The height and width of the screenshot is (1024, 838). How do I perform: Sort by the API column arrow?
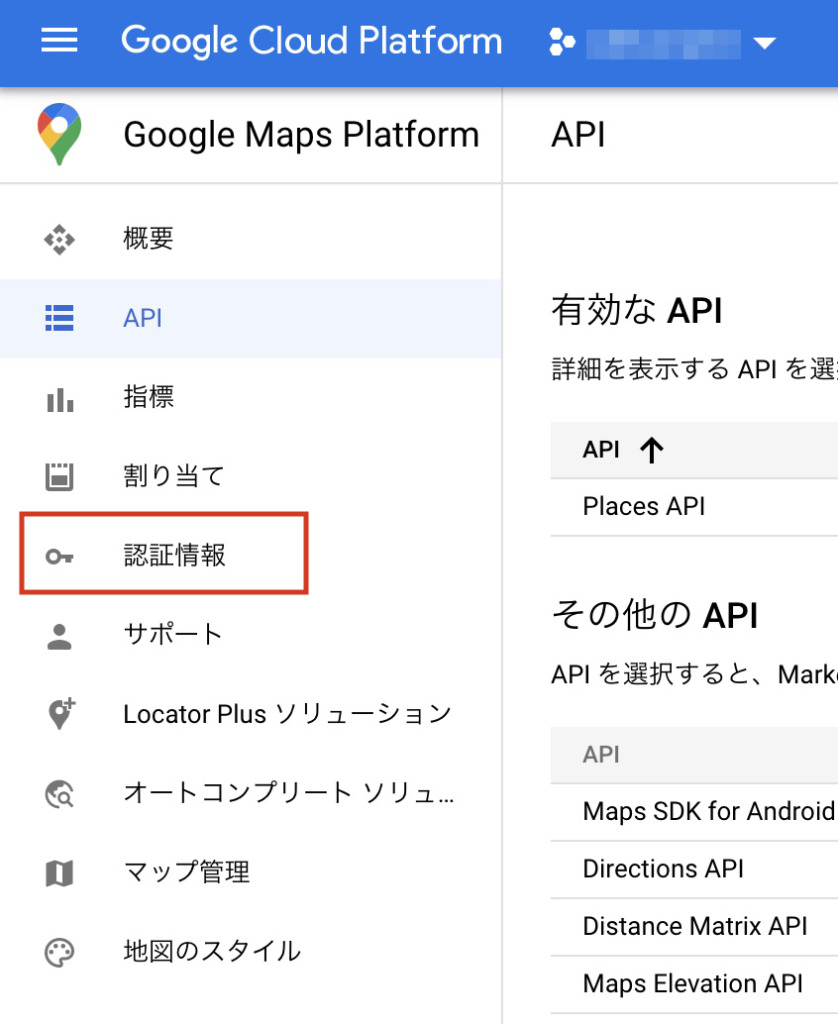[x=651, y=450]
